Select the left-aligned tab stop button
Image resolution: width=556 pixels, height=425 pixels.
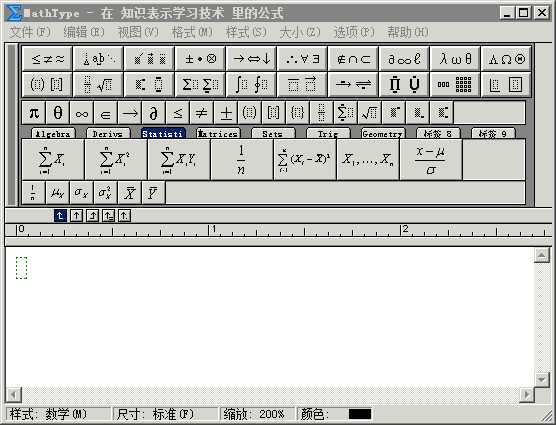[x=60, y=216]
